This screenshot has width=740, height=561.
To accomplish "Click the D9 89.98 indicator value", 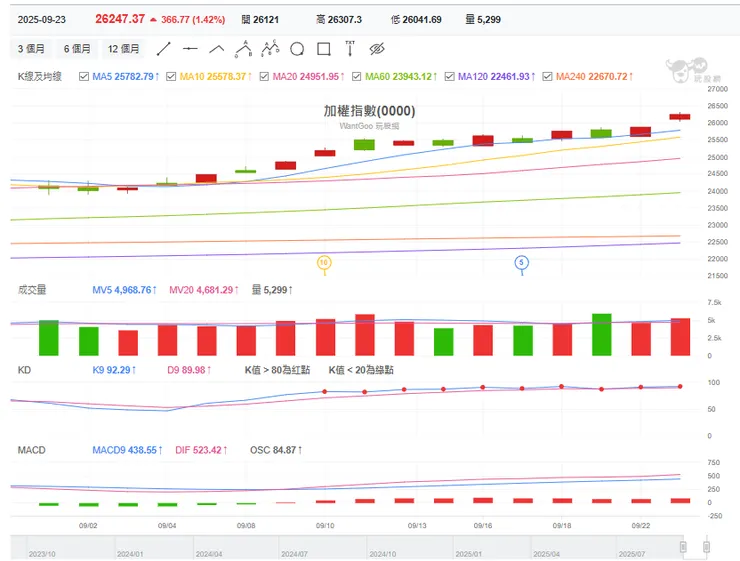I will pyautogui.click(x=189, y=370).
